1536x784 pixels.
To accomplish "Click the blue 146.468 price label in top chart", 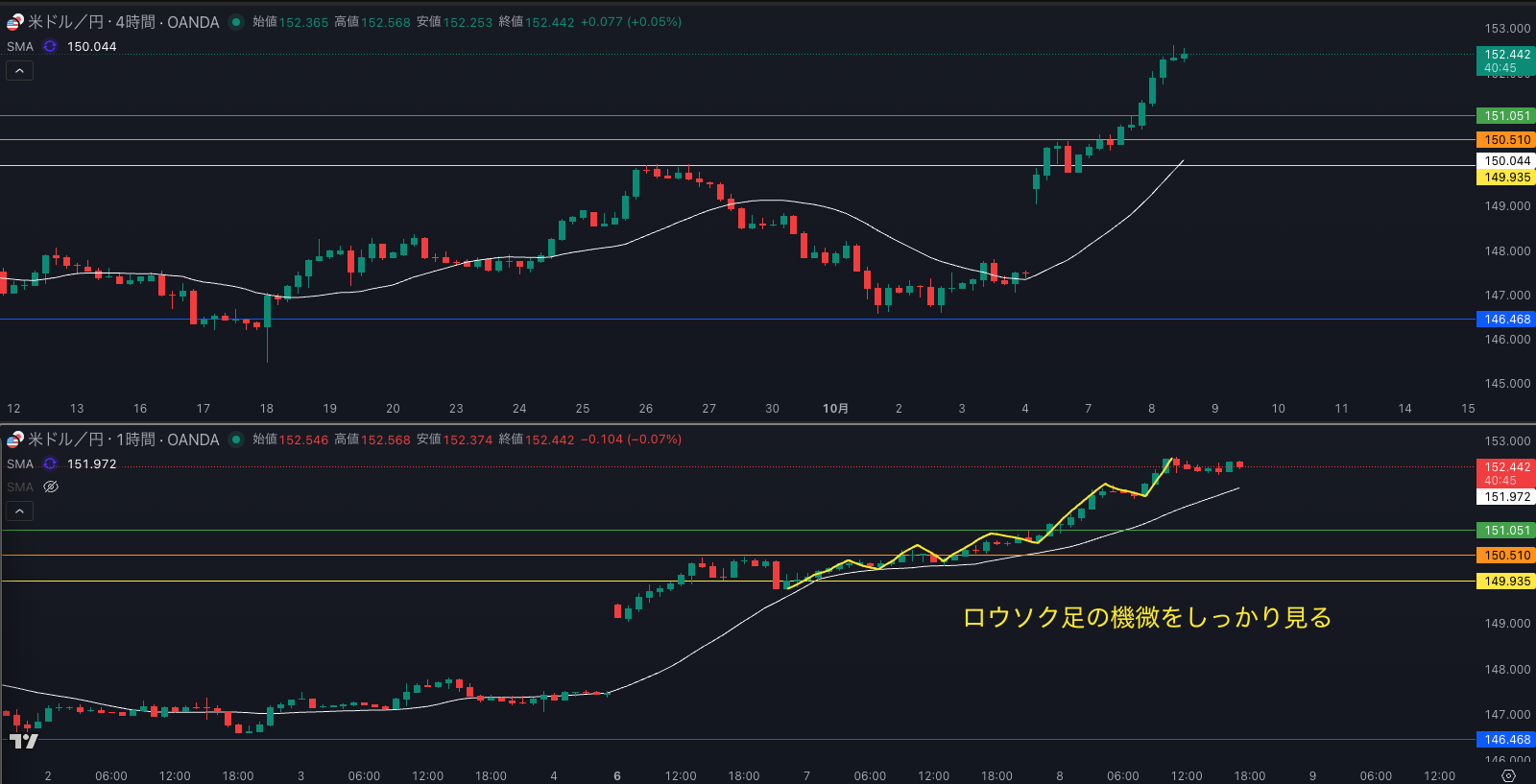I will click(1506, 320).
